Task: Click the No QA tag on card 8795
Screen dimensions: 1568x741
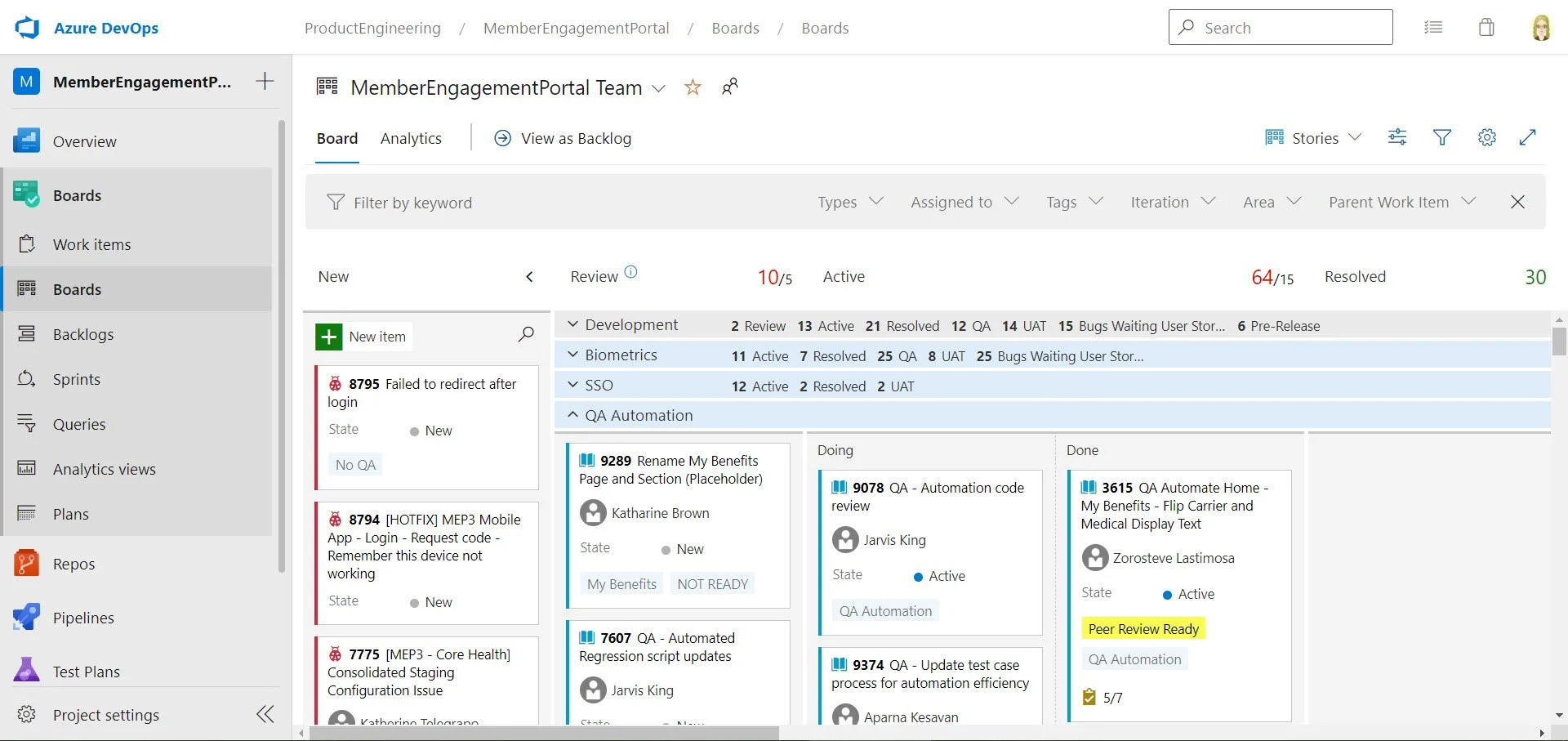Action: (x=355, y=465)
